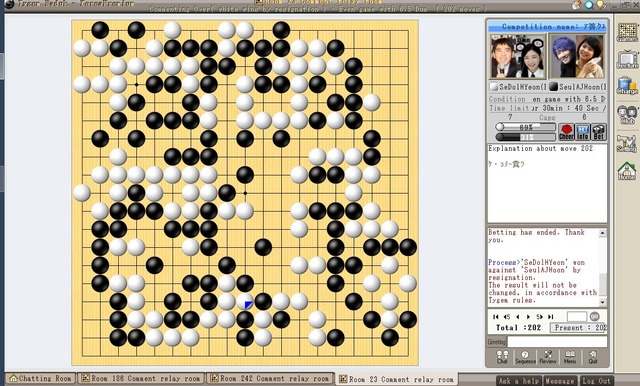Click the Bet dice button
This screenshot has width=640, height=386.
point(599,132)
